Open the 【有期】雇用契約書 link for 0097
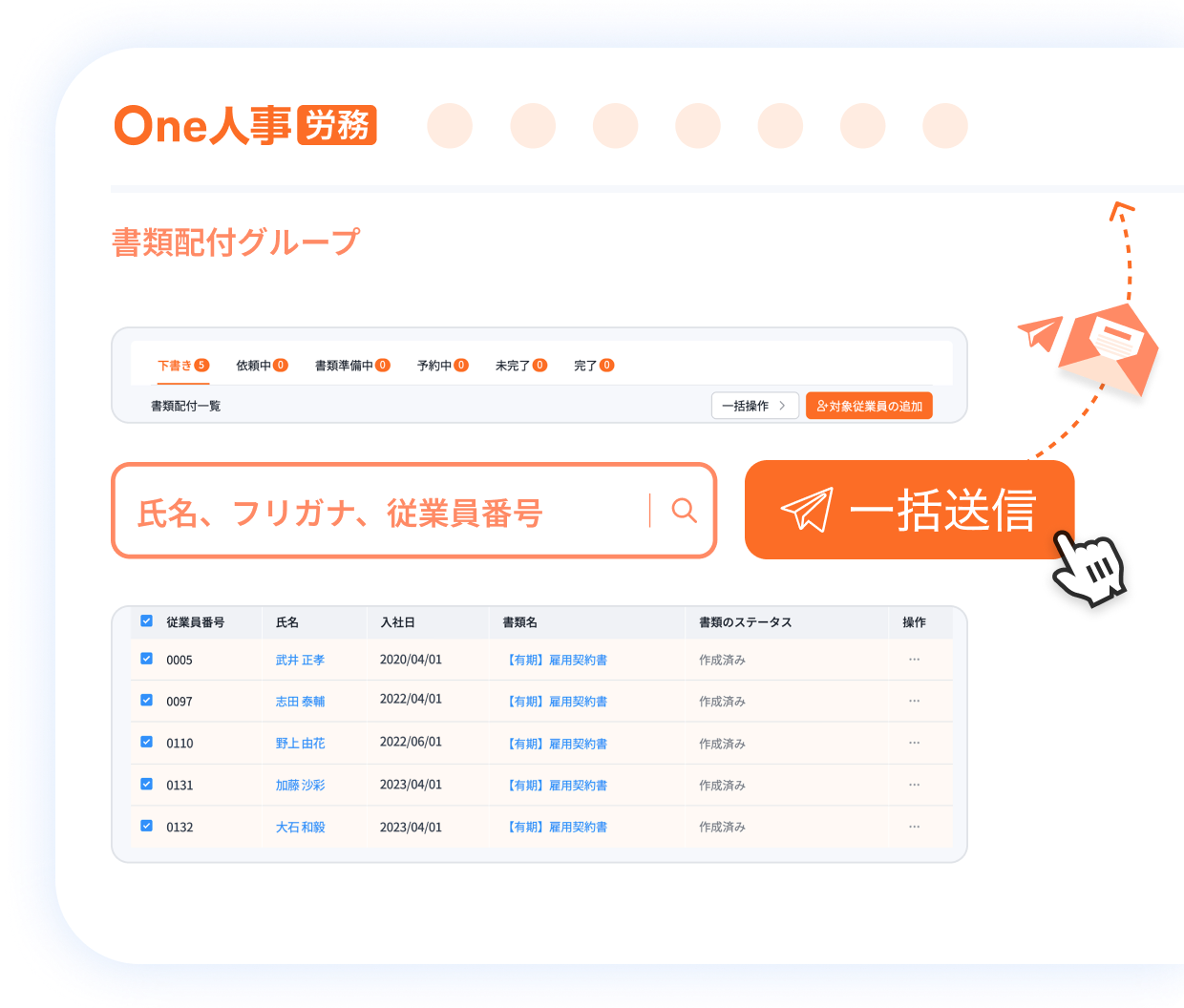Screen dimensions: 1184x1008 tap(556, 702)
